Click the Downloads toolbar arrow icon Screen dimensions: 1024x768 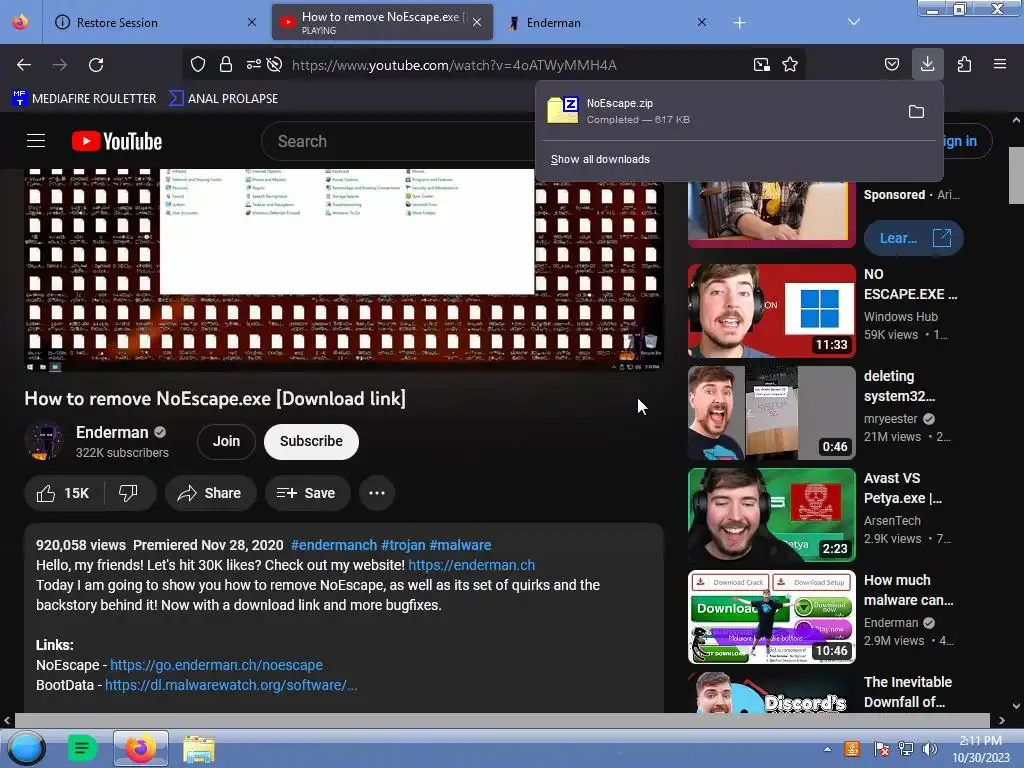click(927, 64)
